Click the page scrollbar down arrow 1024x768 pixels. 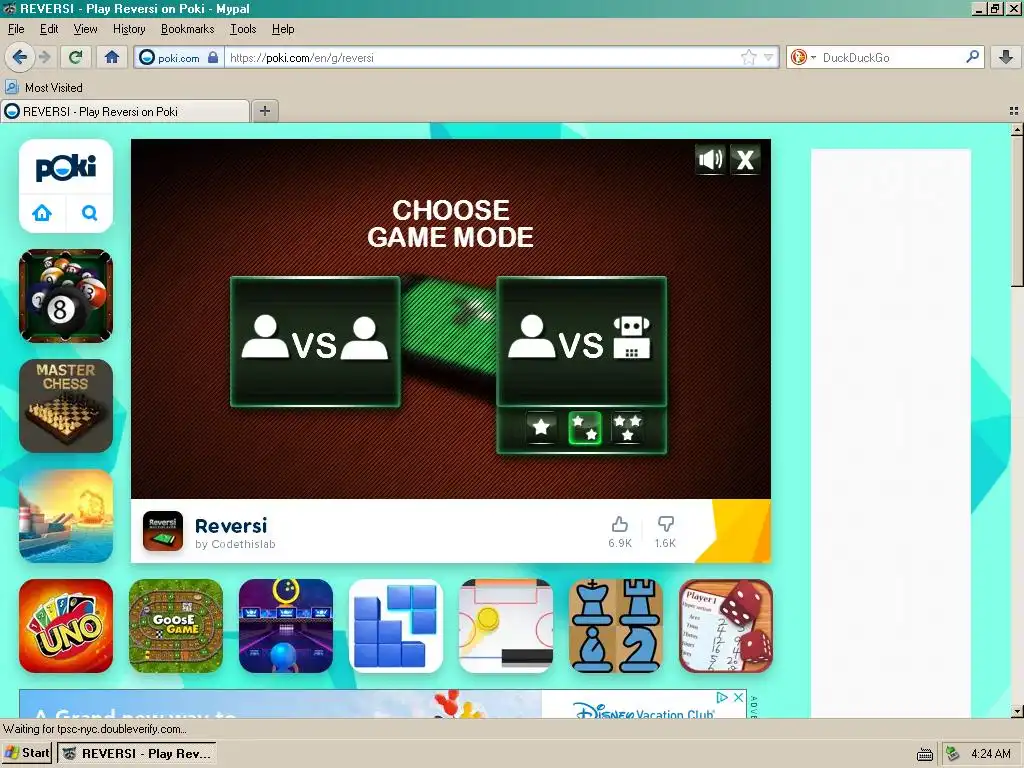point(1017,711)
